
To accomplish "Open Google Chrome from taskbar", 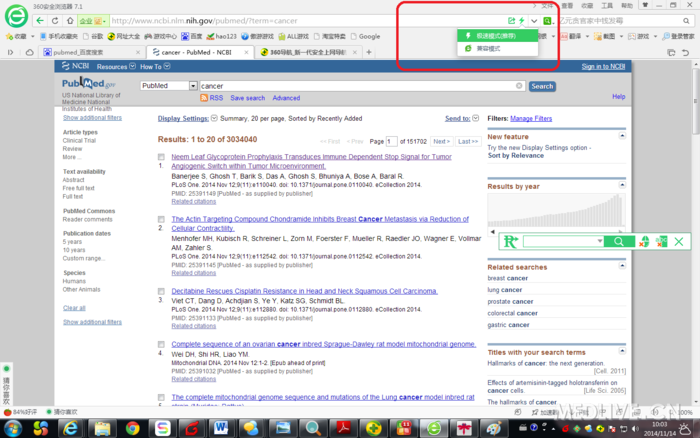I will click(x=132, y=429).
